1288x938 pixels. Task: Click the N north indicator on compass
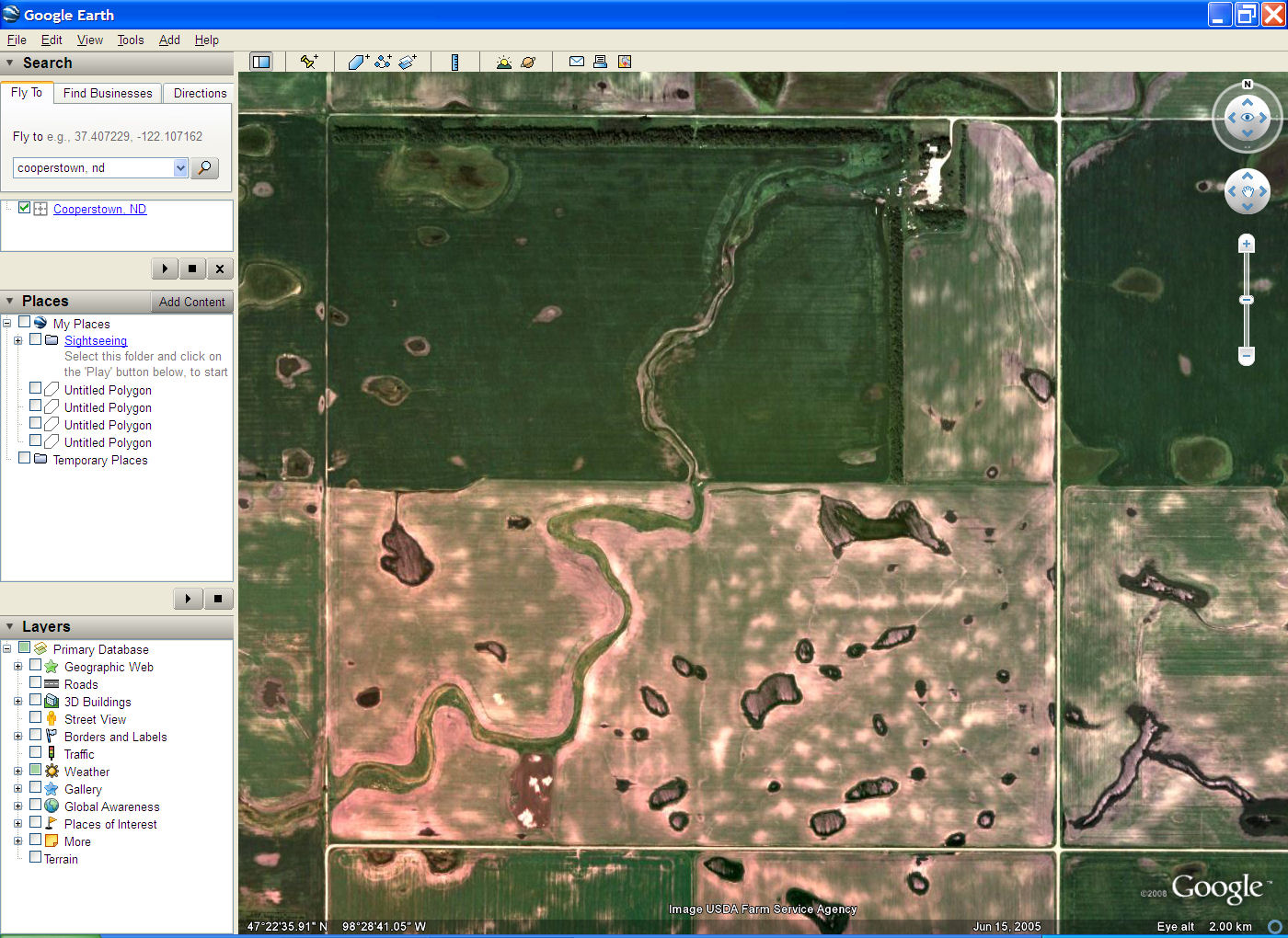[1248, 84]
